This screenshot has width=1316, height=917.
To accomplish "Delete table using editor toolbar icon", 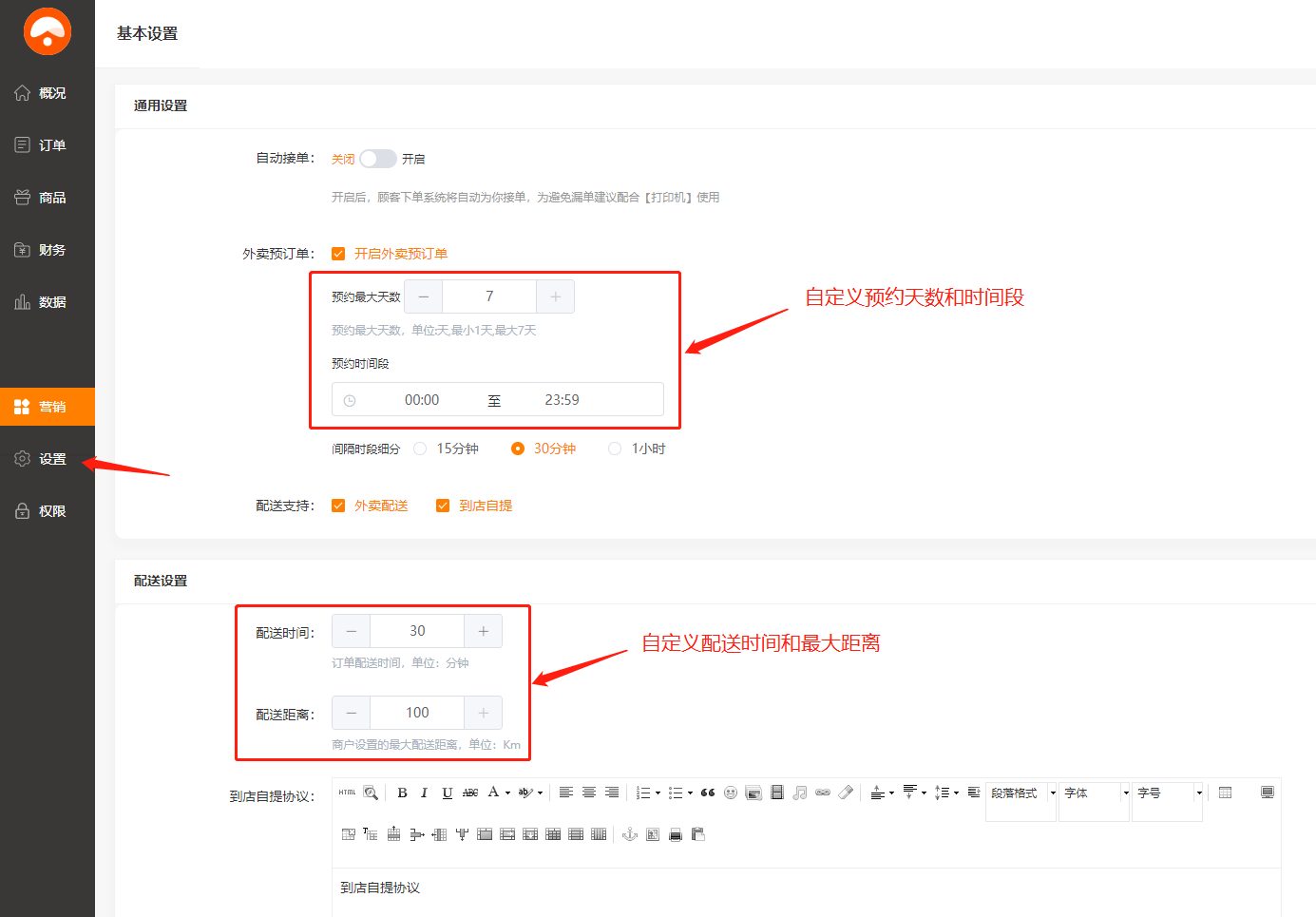I will point(349,834).
